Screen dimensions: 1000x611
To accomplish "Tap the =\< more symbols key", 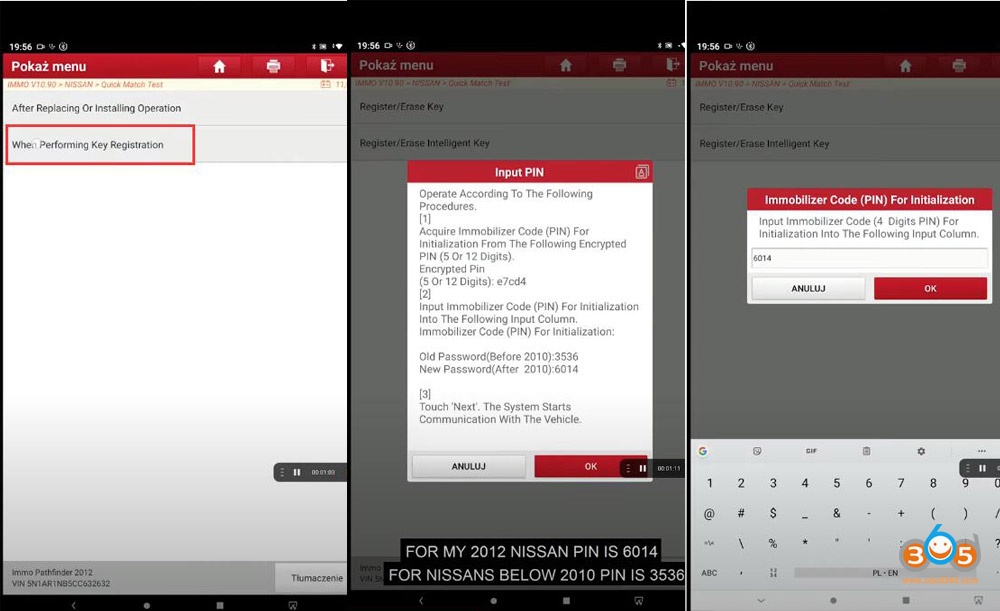I will click(x=709, y=543).
